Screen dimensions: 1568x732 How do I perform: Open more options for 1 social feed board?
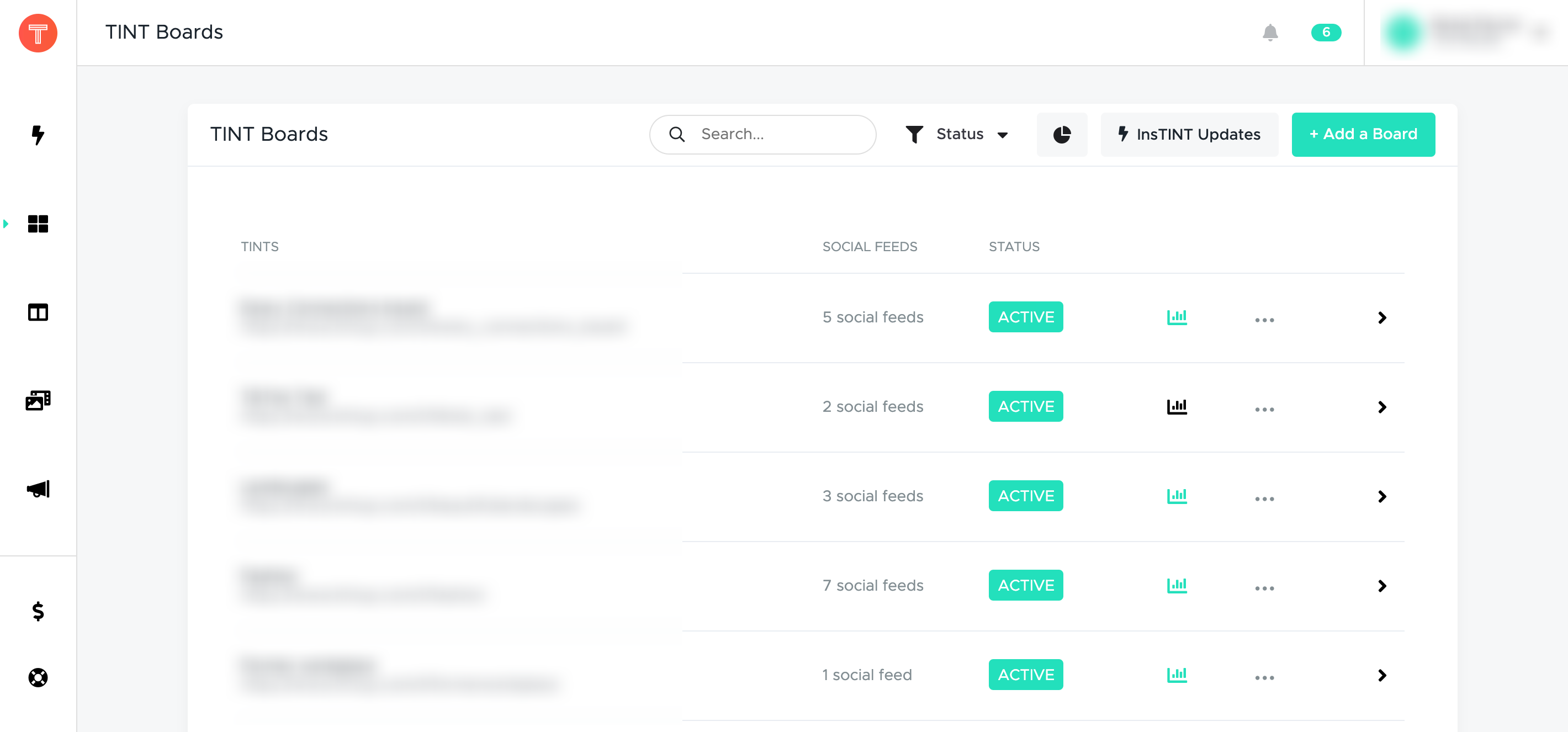[1264, 678]
